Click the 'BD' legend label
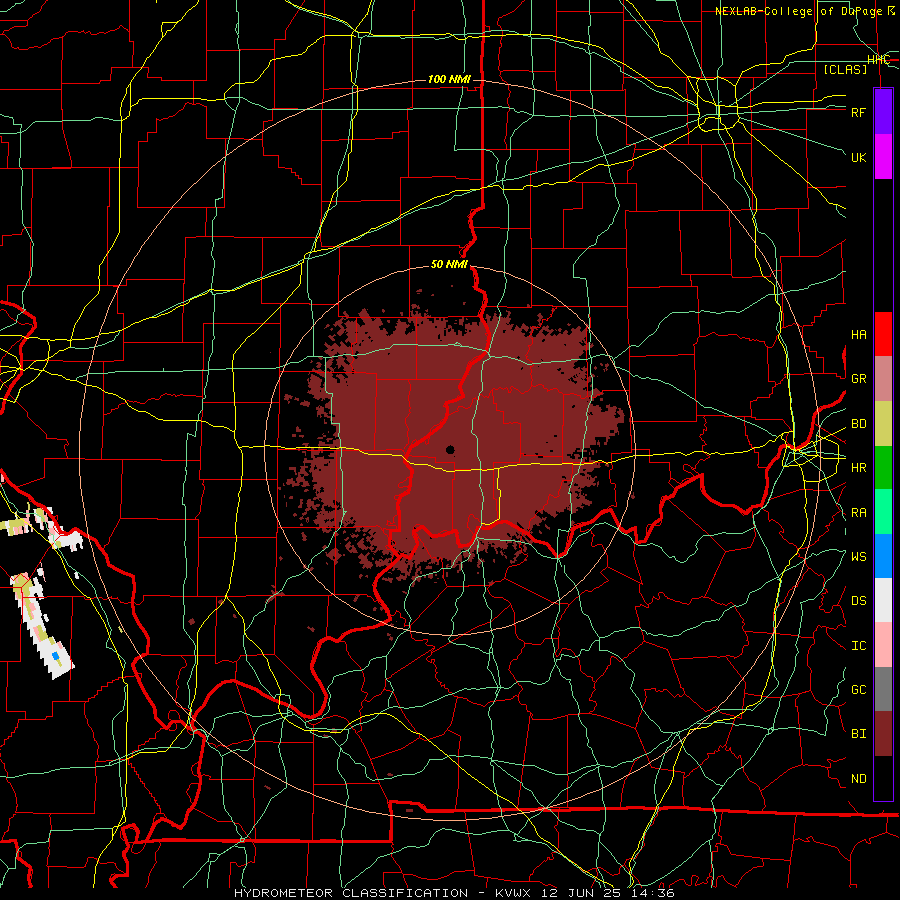 pos(858,424)
